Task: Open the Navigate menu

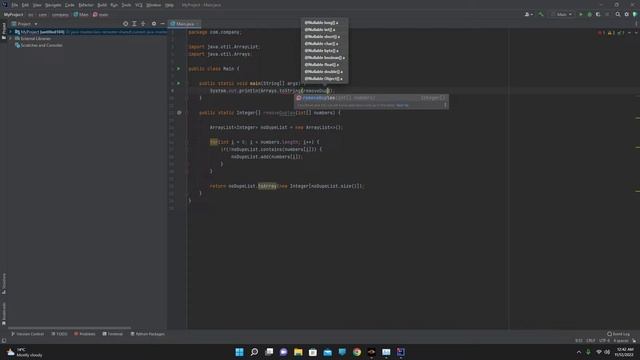Action: 53,5
